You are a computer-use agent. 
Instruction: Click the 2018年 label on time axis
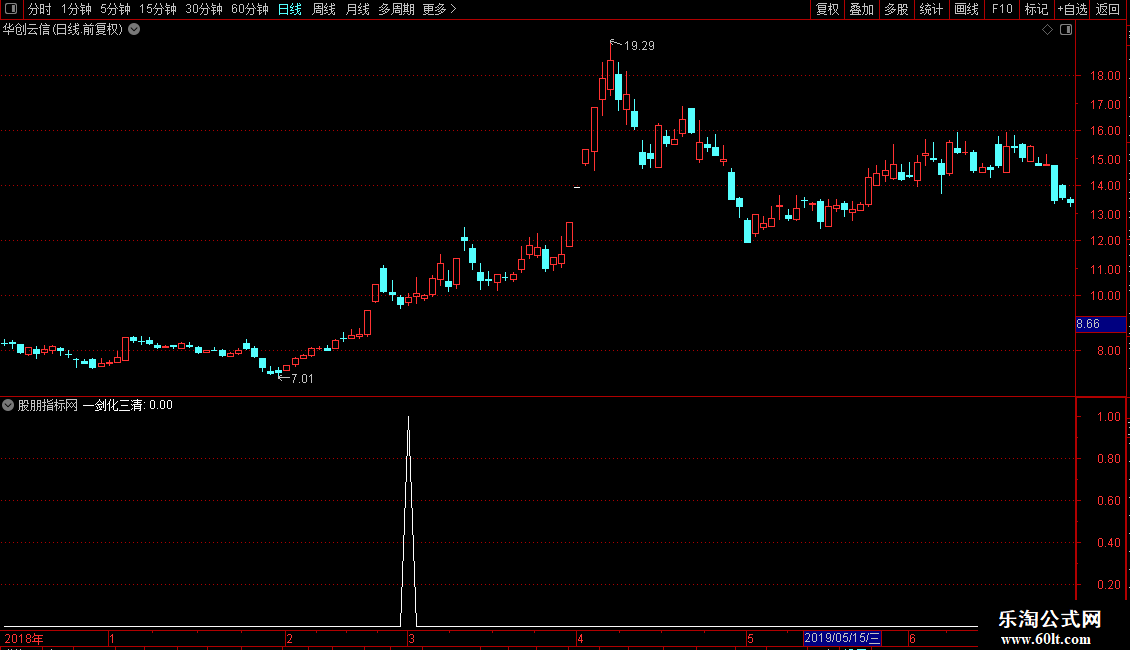[x=24, y=638]
